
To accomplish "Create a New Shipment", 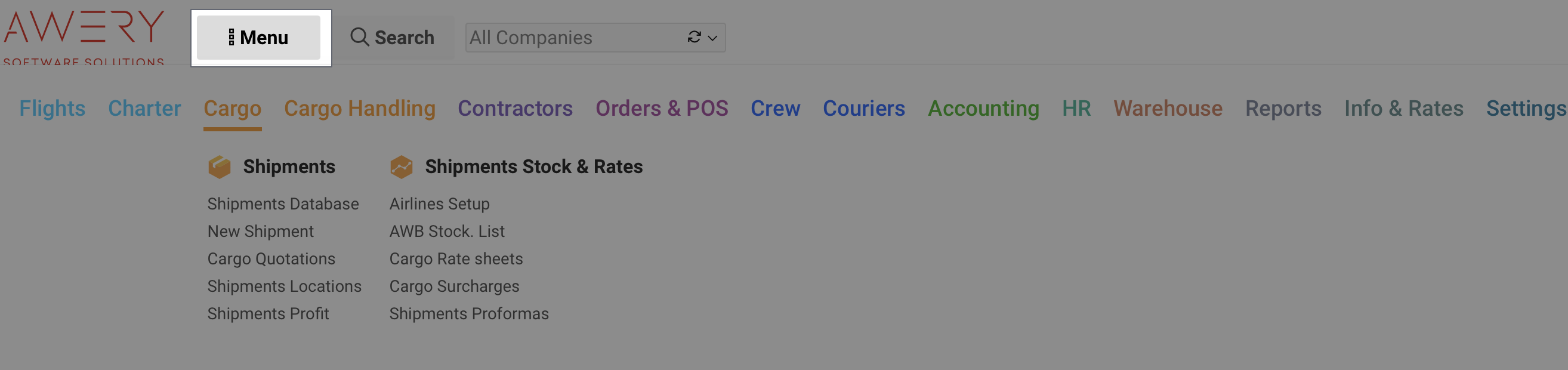I will [261, 232].
